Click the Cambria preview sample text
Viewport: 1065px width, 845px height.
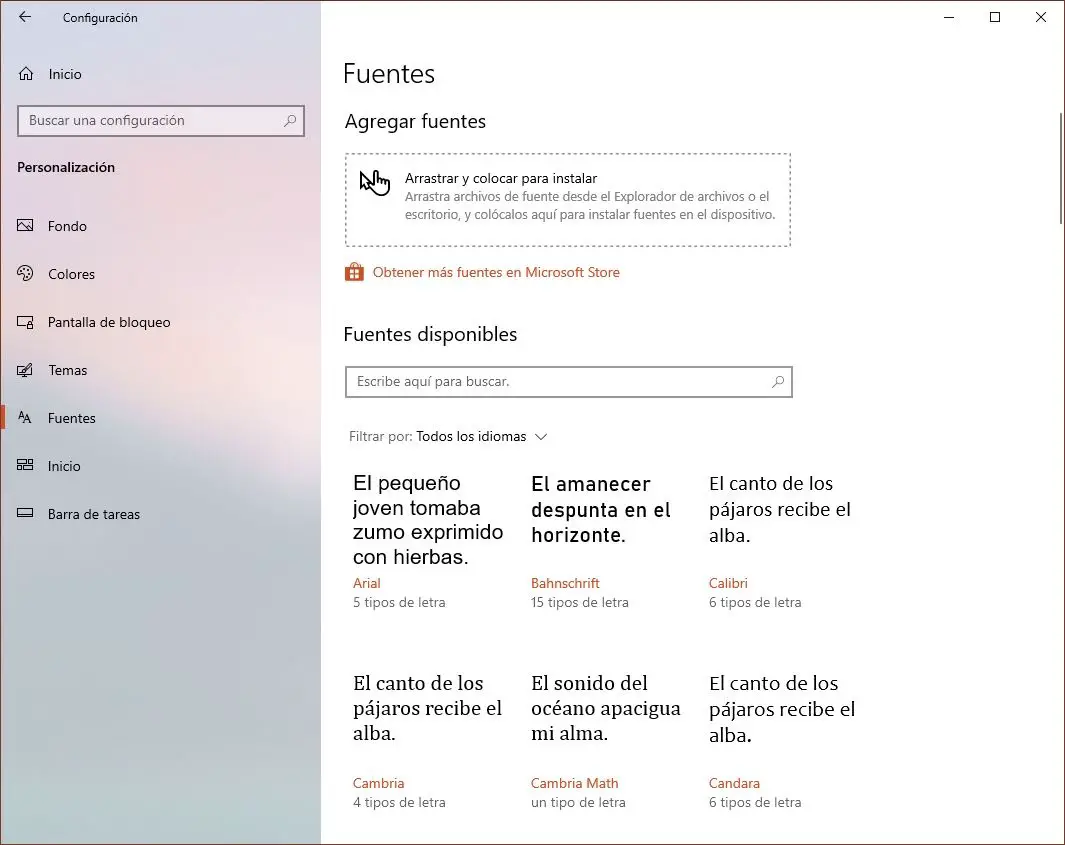427,708
